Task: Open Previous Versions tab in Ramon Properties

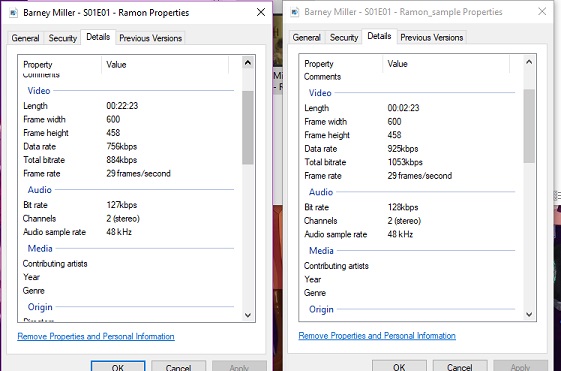Action: [151, 38]
